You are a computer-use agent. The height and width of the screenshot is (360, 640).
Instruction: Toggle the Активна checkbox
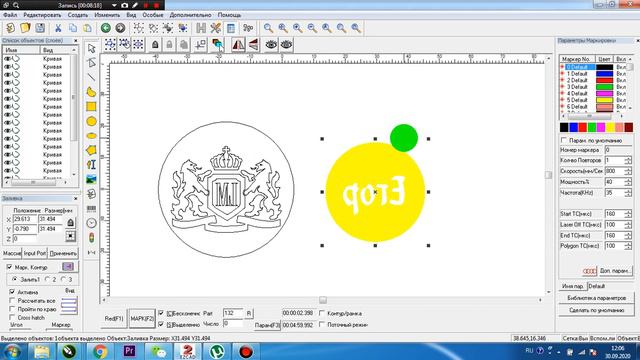pyautogui.click(x=12, y=292)
